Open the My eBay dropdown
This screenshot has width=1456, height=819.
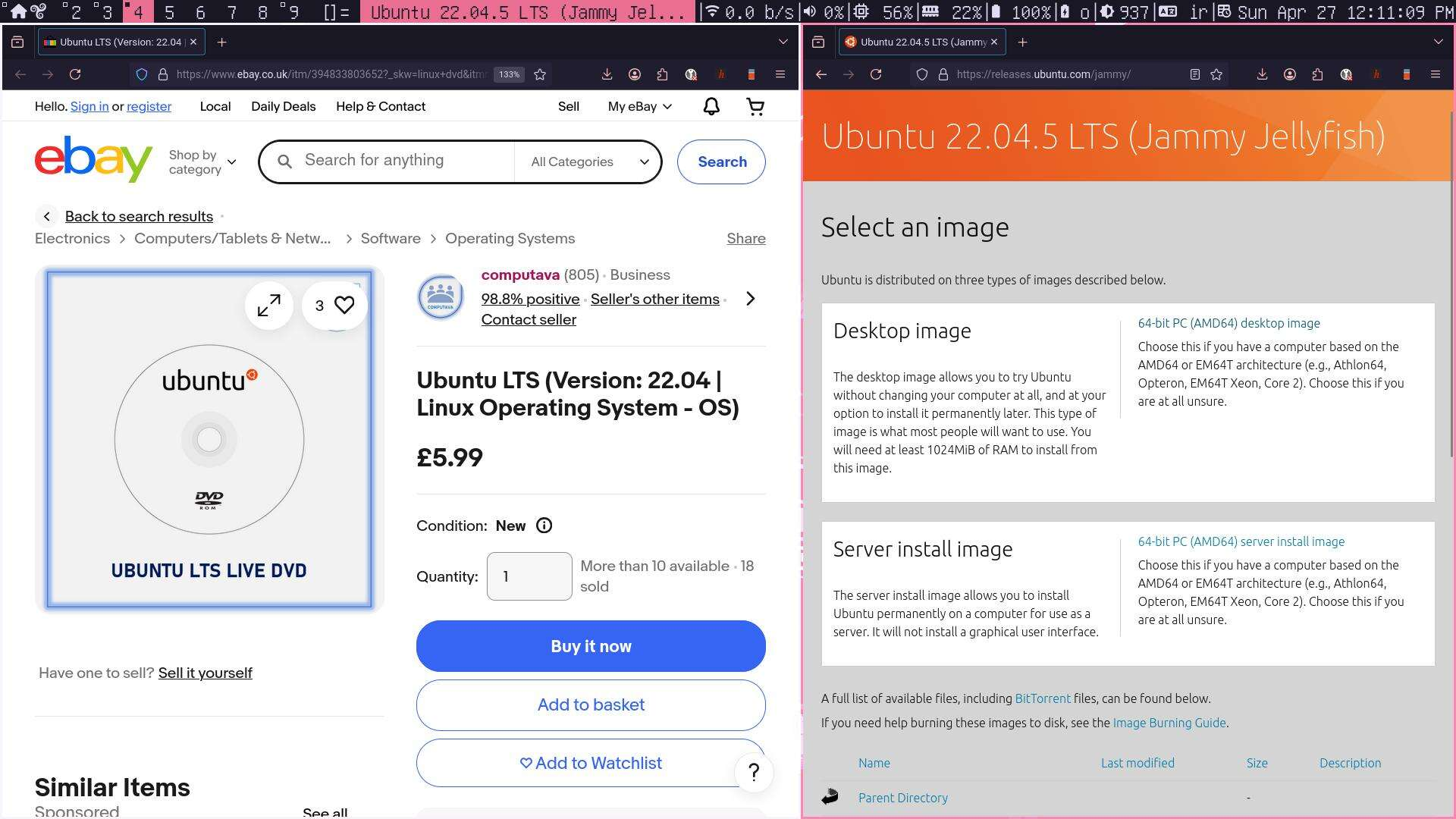click(639, 107)
